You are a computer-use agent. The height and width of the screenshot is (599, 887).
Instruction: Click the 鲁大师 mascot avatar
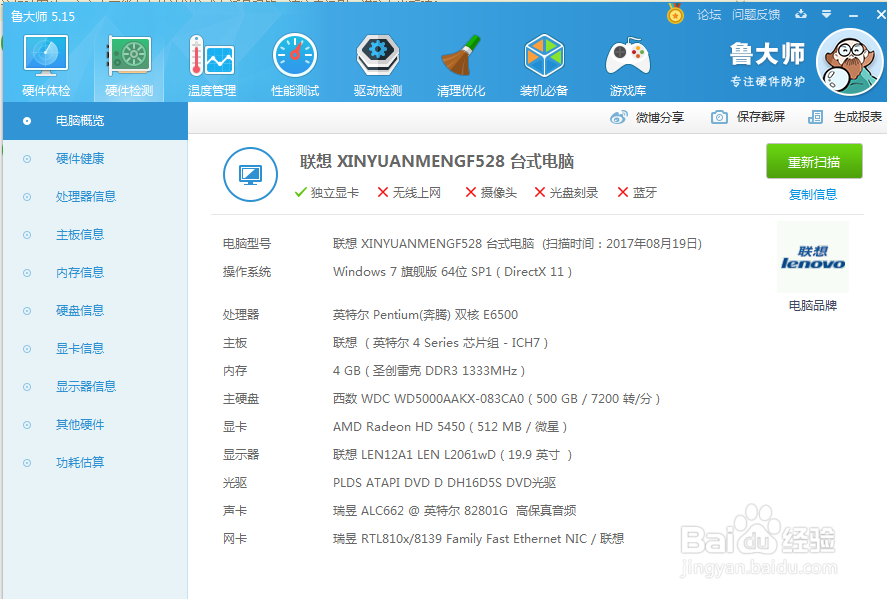pos(849,62)
